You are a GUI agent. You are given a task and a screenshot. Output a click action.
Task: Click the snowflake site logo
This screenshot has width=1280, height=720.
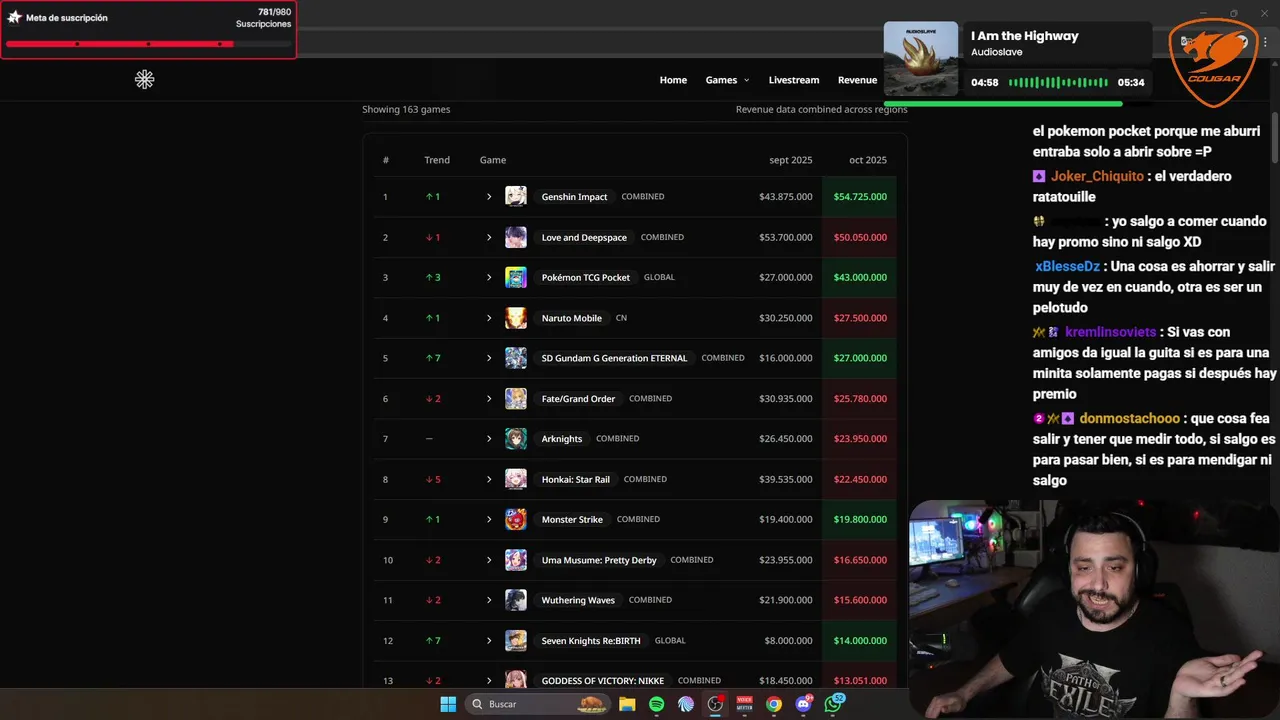[x=144, y=79]
